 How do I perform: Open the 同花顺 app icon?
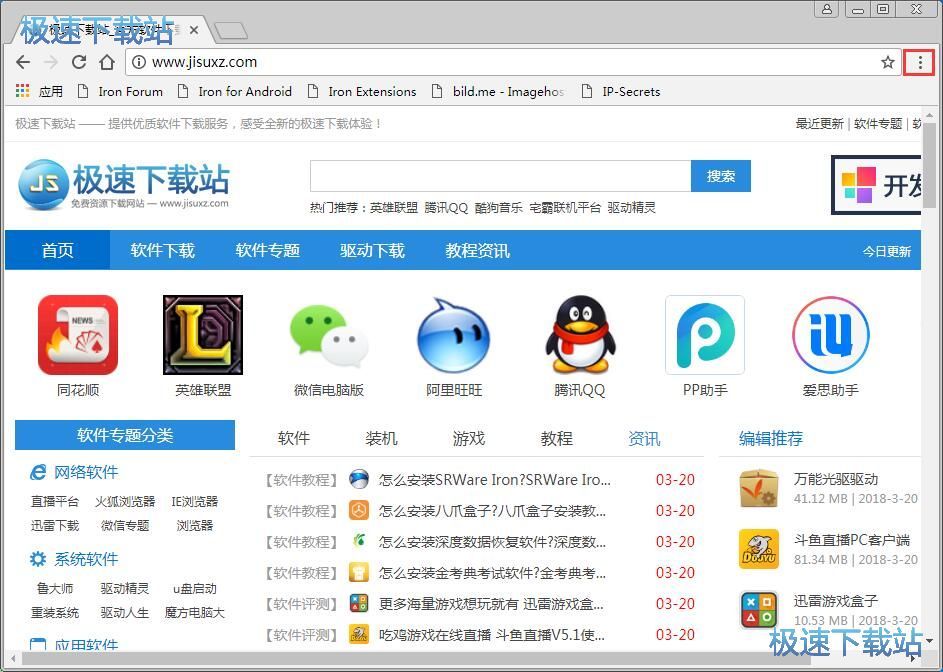click(78, 335)
